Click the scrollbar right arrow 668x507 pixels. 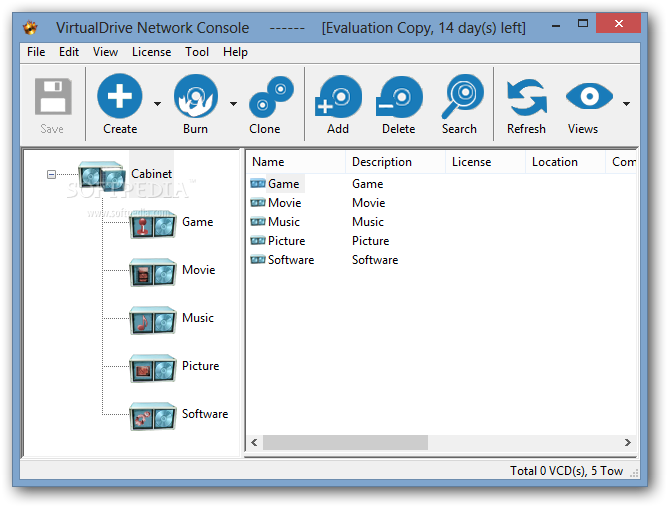[628, 442]
